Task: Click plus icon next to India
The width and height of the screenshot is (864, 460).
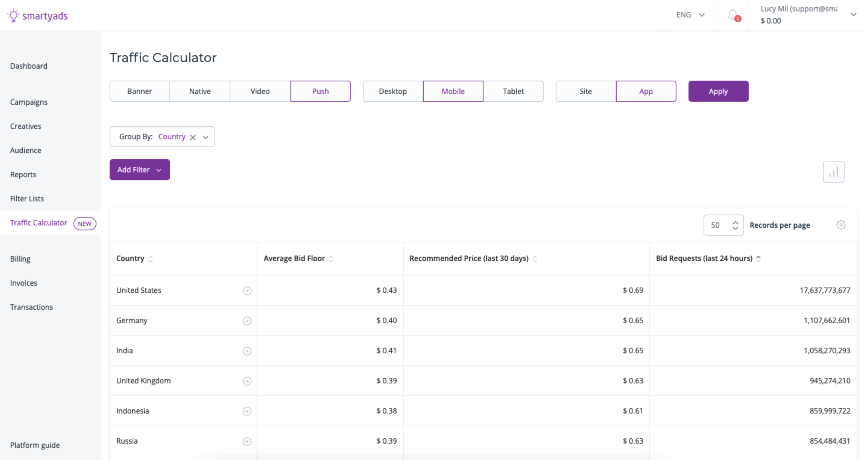Action: pyautogui.click(x=247, y=351)
